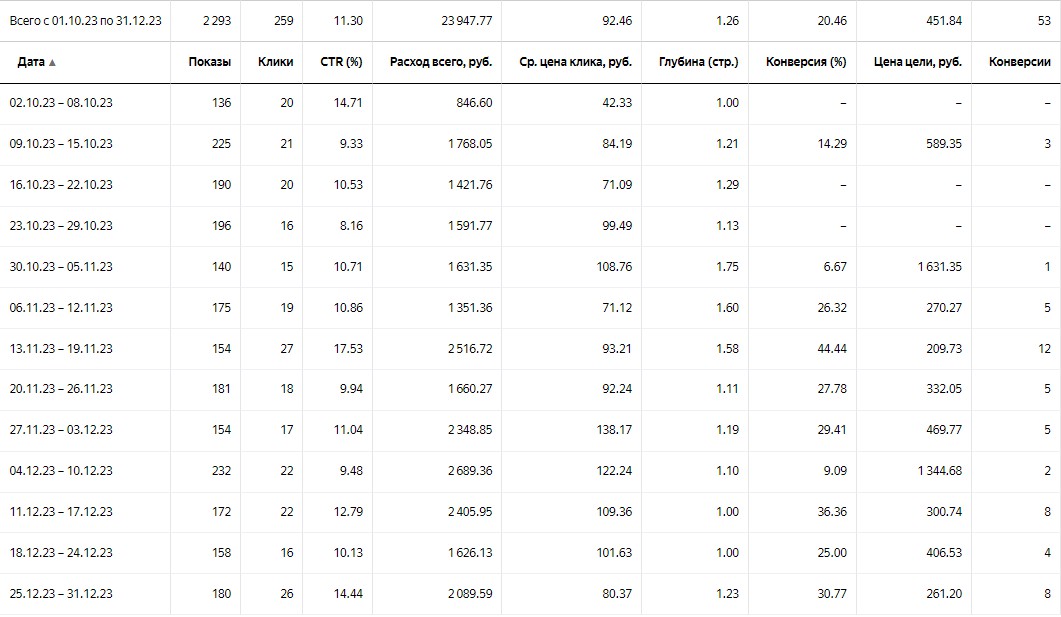The width and height of the screenshot is (1061, 617).
Task: Sort by the Клики column header
Action: [275, 62]
